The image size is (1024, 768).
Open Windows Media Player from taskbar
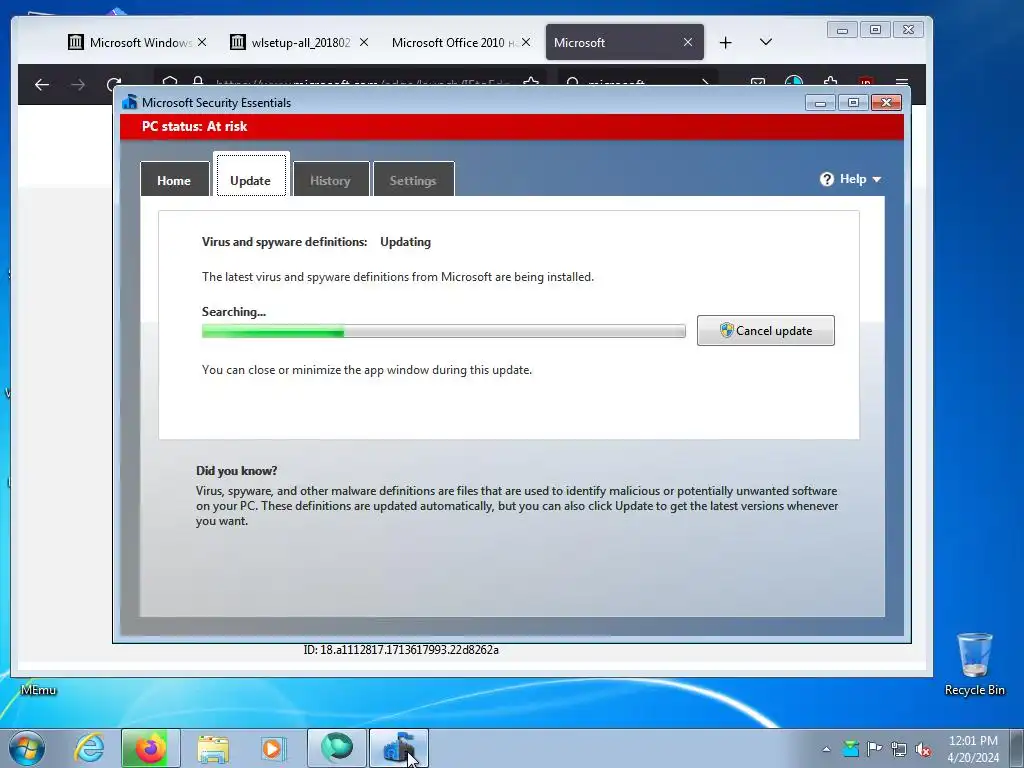(x=274, y=749)
